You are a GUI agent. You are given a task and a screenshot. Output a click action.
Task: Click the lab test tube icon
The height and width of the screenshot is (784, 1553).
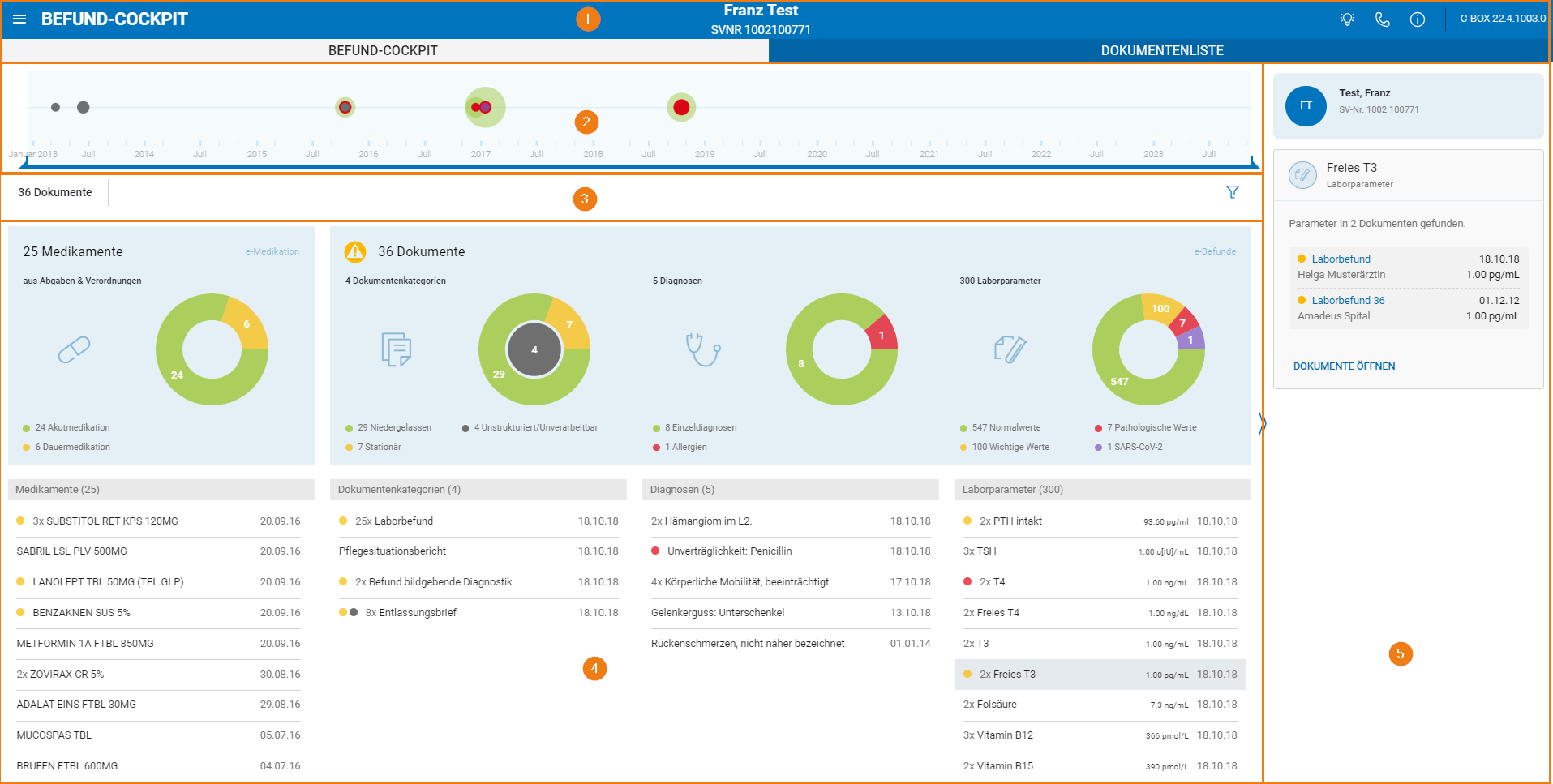click(x=1010, y=349)
